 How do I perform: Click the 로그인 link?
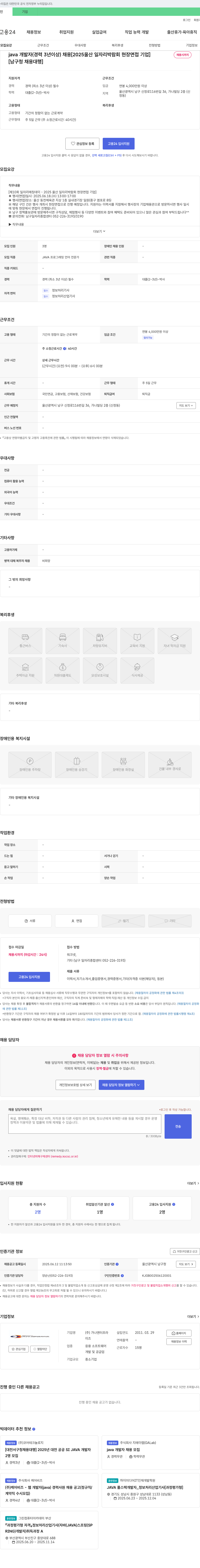pos(187,20)
